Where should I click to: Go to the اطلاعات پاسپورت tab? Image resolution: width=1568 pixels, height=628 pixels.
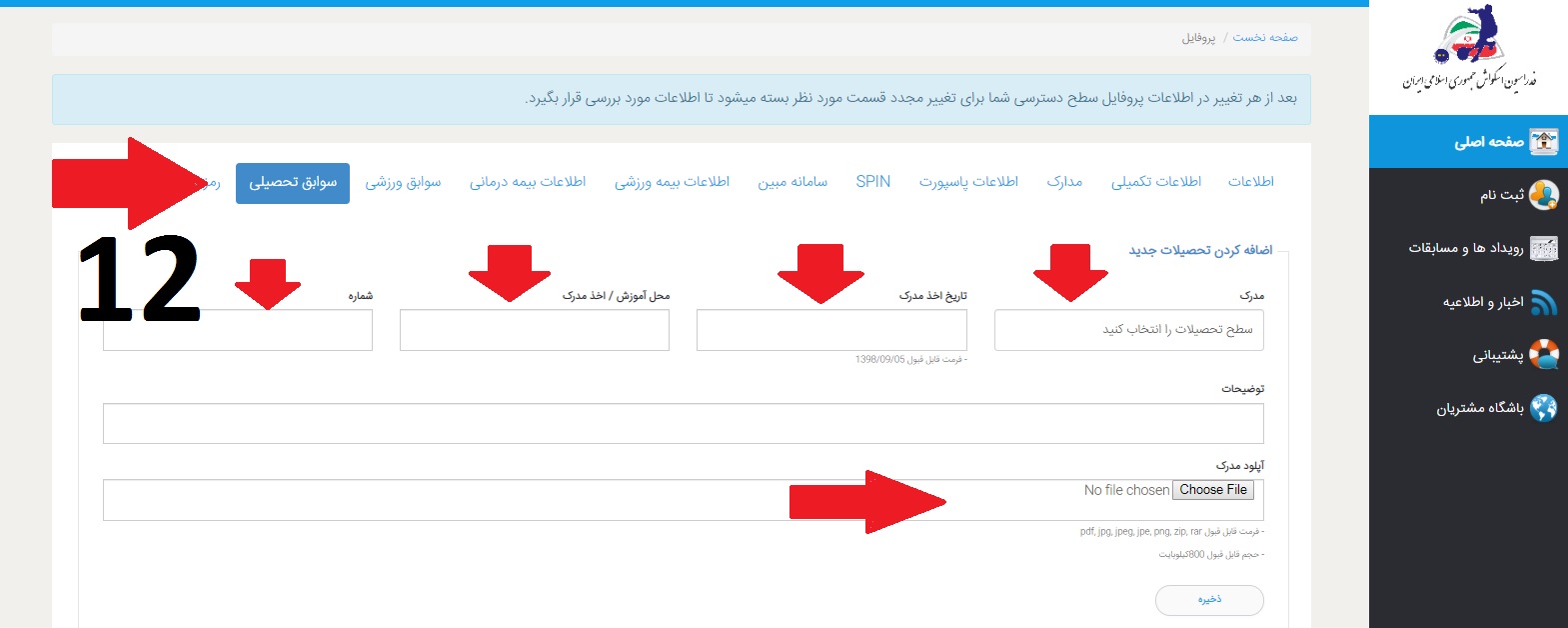tap(968, 182)
